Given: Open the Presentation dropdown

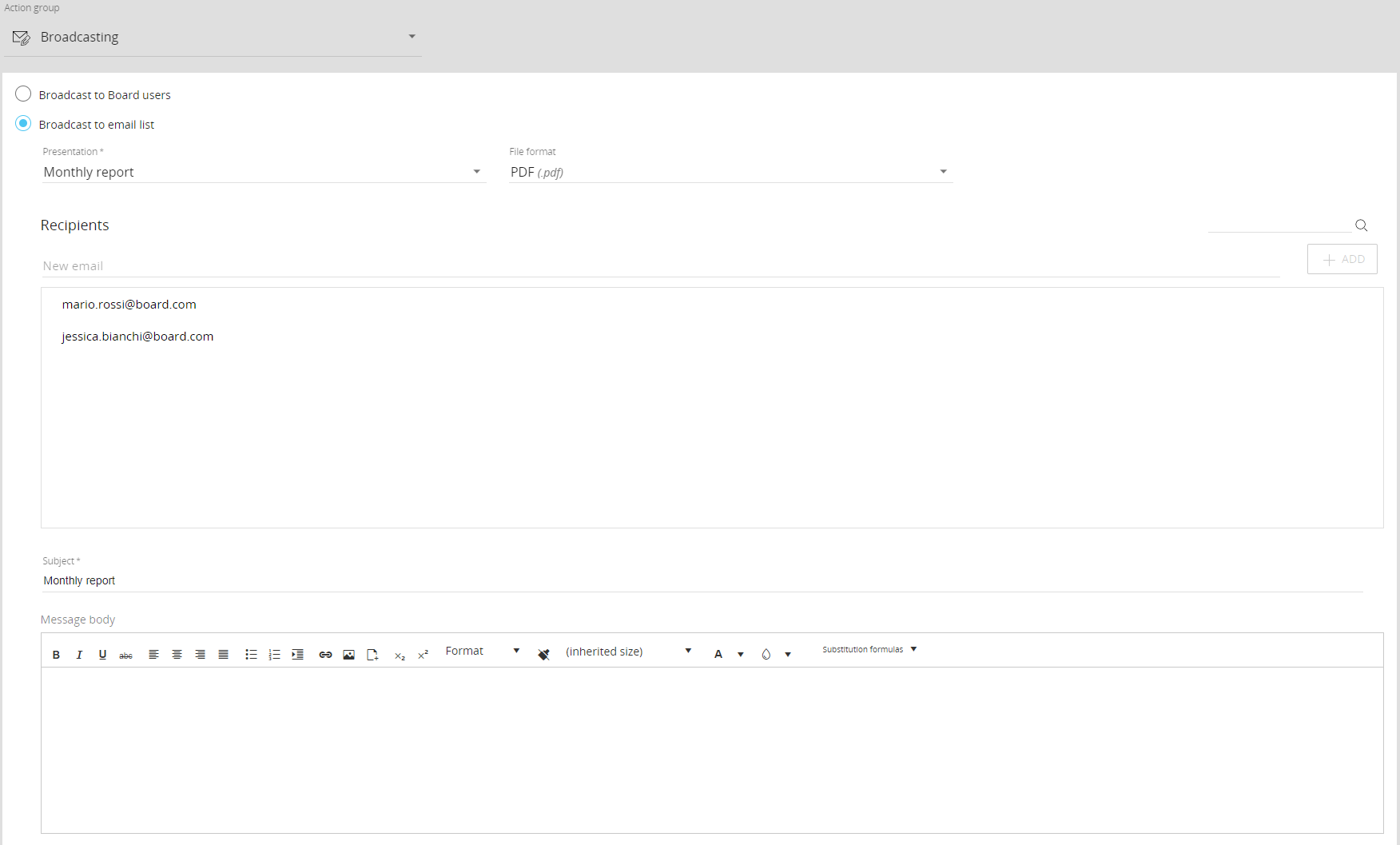Looking at the screenshot, I should coord(264,172).
